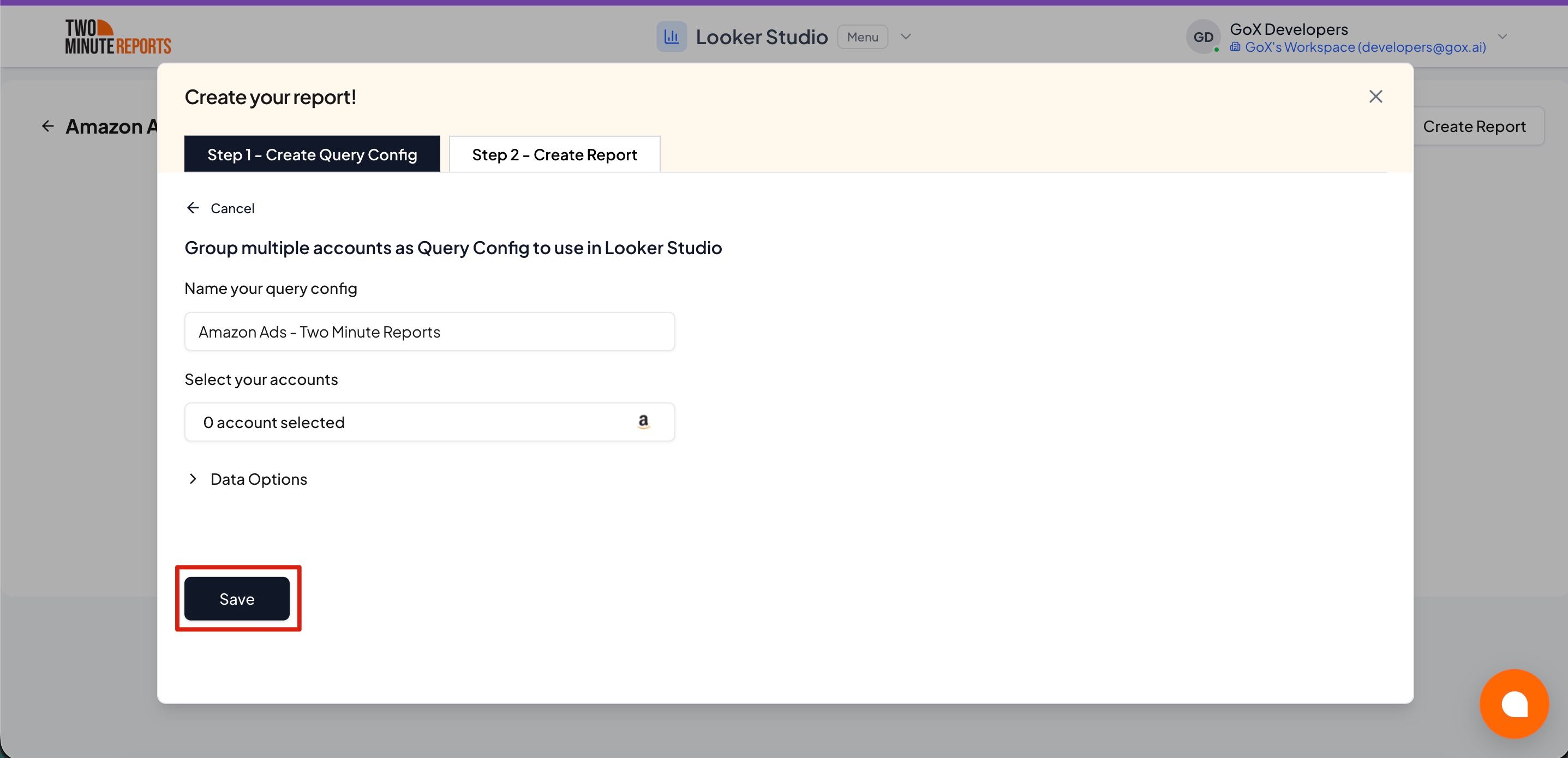Switch to Step 2 - Create Report tab
Screen dimensions: 1568x758
click(554, 154)
